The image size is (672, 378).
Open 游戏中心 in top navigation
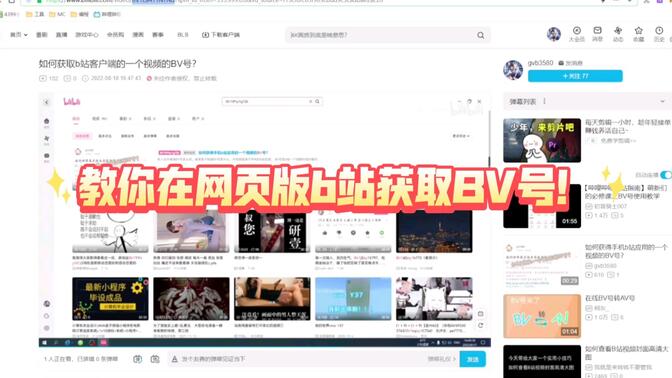pyautogui.click(x=87, y=35)
